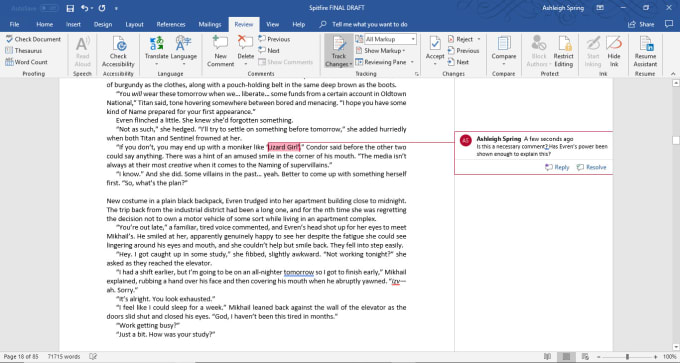The image size is (680, 363).
Task: Expand the Reject dropdown arrow
Action: (x=479, y=39)
